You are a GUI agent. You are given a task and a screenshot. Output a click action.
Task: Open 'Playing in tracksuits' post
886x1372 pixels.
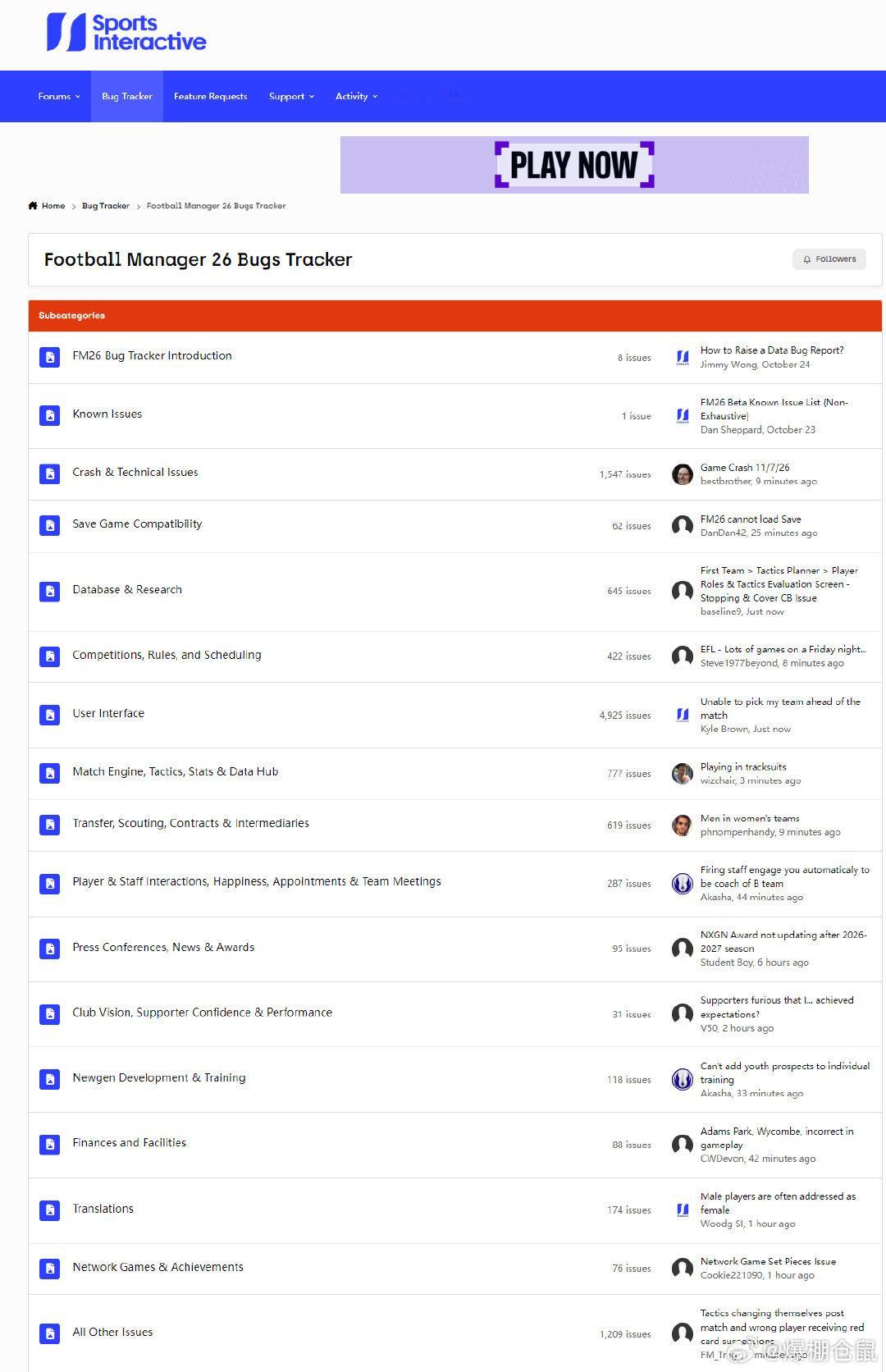tap(743, 767)
